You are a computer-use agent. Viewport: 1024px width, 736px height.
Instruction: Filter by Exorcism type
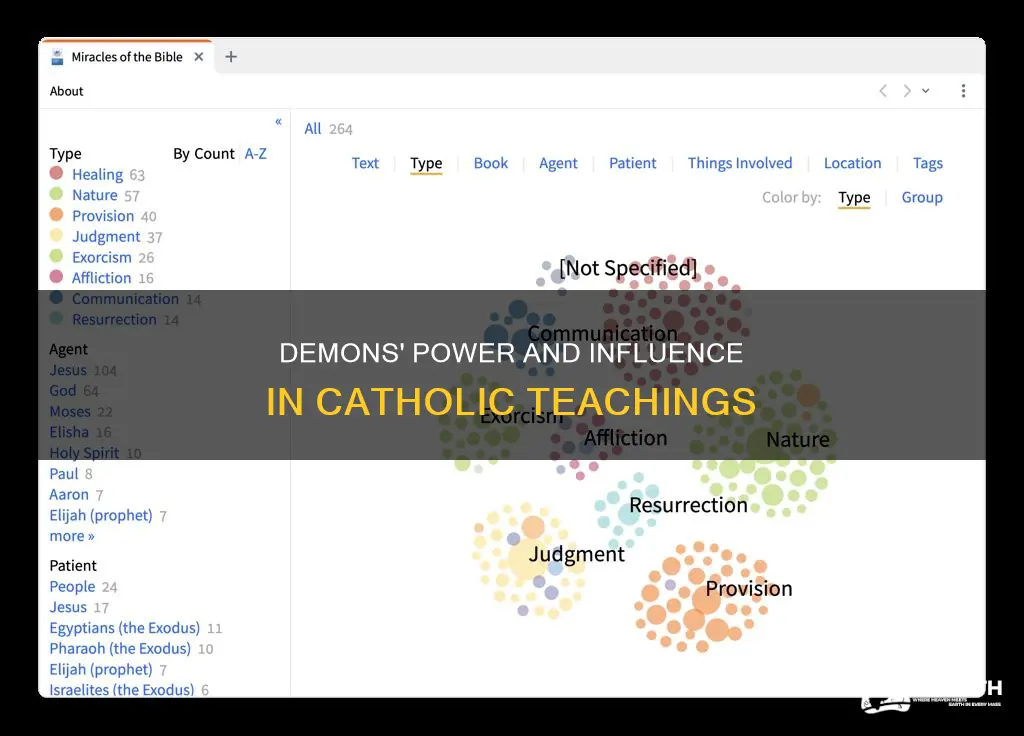tap(102, 257)
